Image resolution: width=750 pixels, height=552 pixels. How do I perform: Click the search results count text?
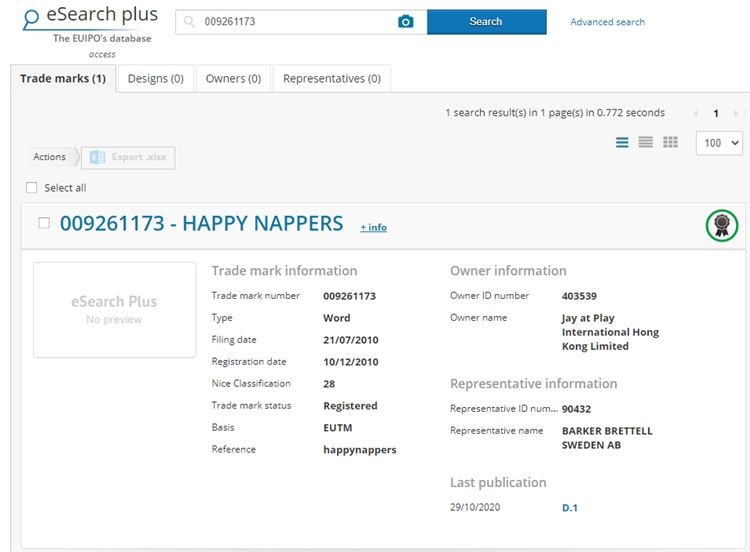click(555, 113)
